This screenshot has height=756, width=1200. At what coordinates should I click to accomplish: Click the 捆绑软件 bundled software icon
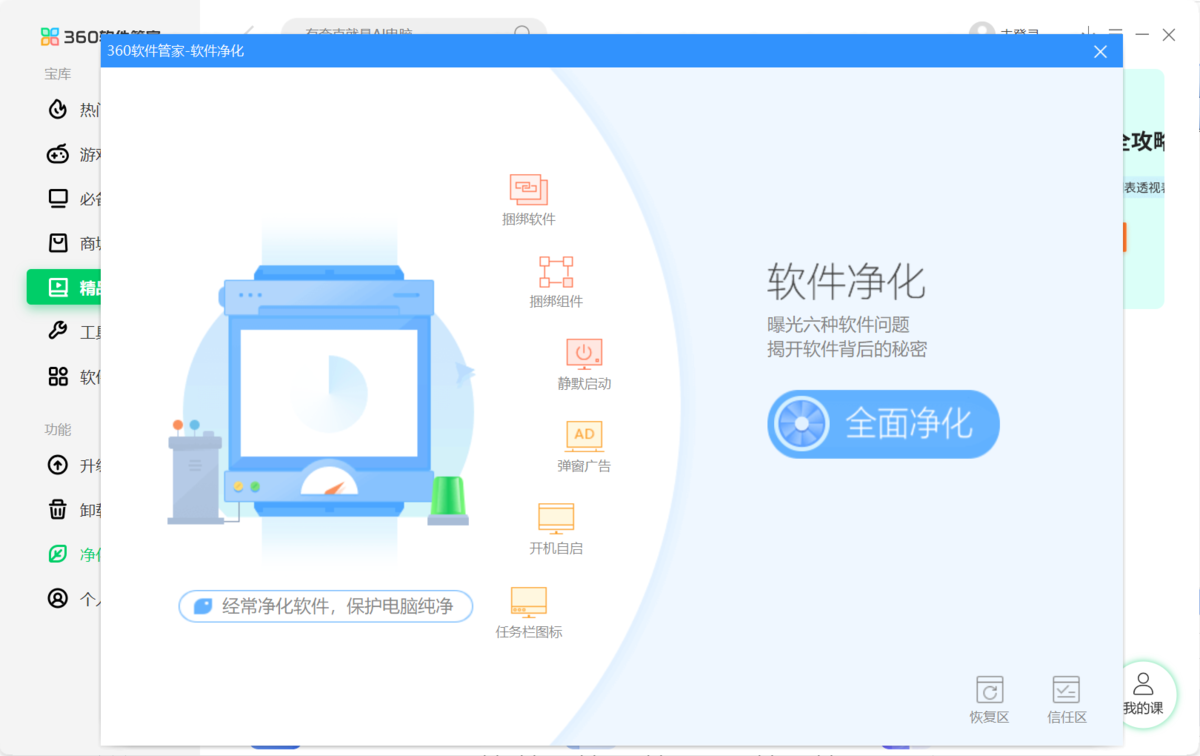pos(529,189)
